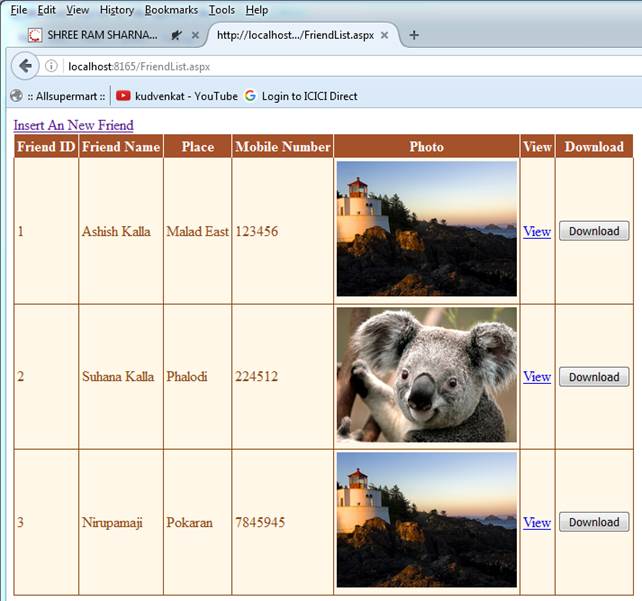This screenshot has width=642, height=601.
Task: Click the place Malad East
Action: click(197, 231)
